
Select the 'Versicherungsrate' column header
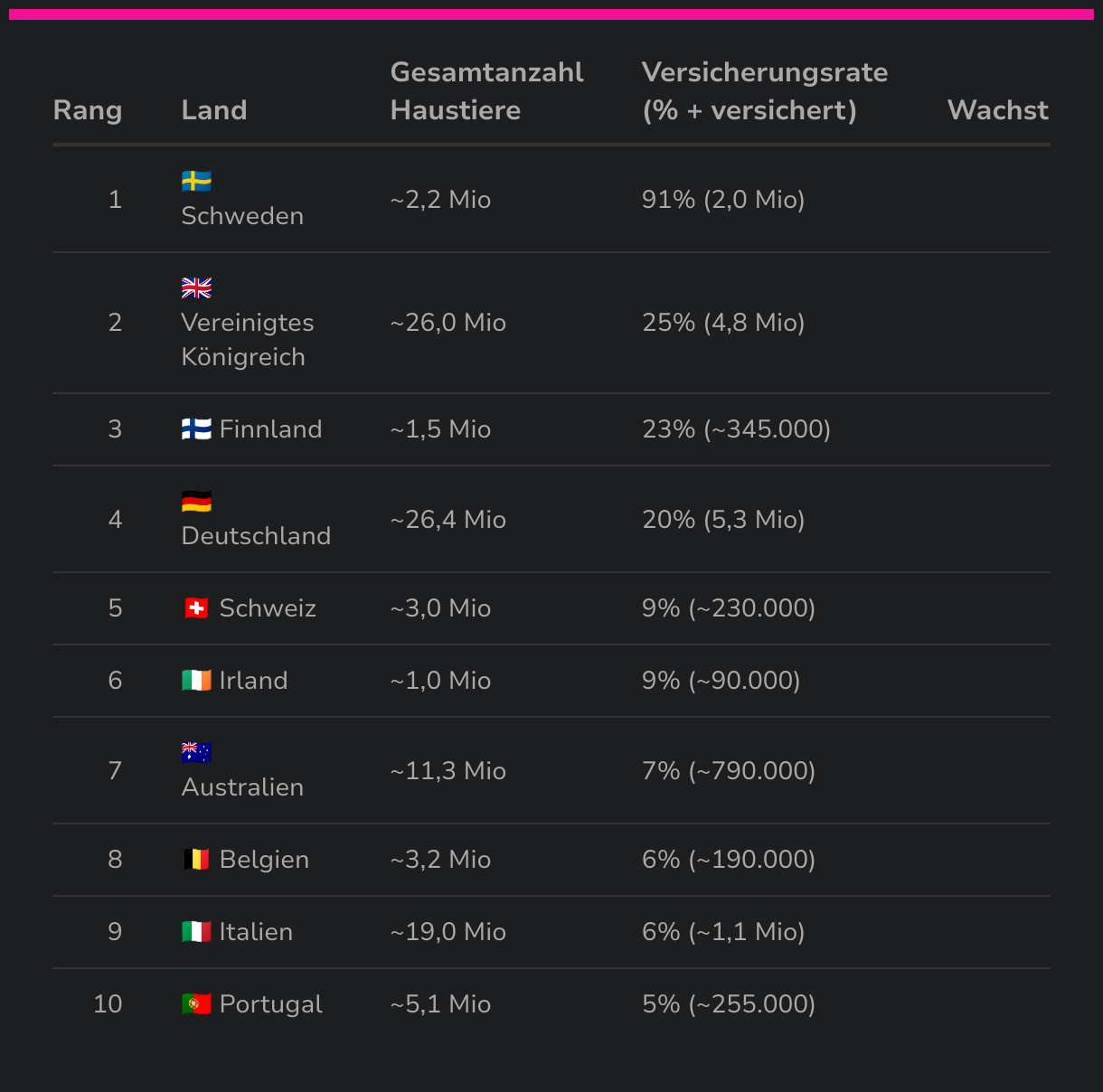[764, 91]
